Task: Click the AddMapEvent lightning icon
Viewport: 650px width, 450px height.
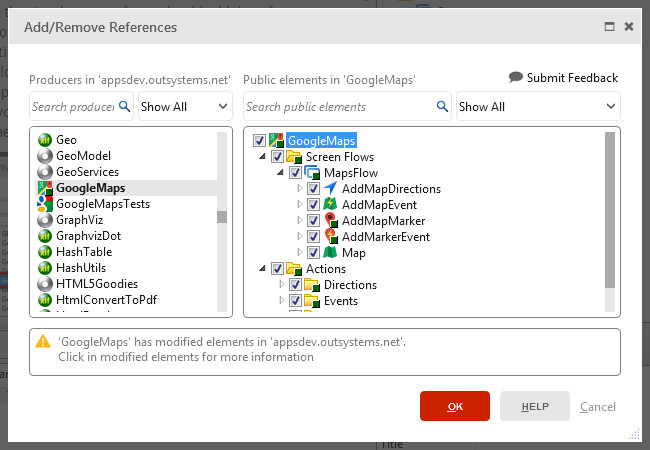Action: (330, 205)
